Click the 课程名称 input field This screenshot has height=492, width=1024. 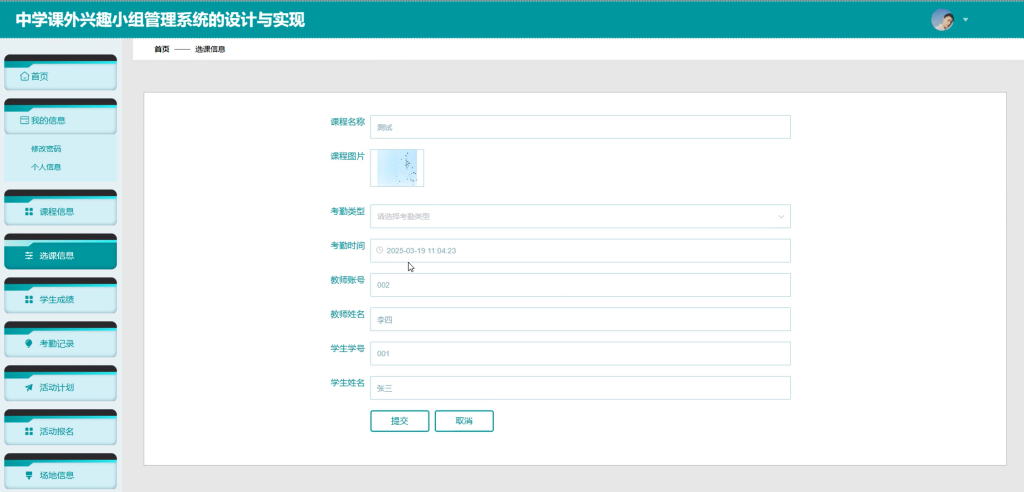[x=581, y=127]
